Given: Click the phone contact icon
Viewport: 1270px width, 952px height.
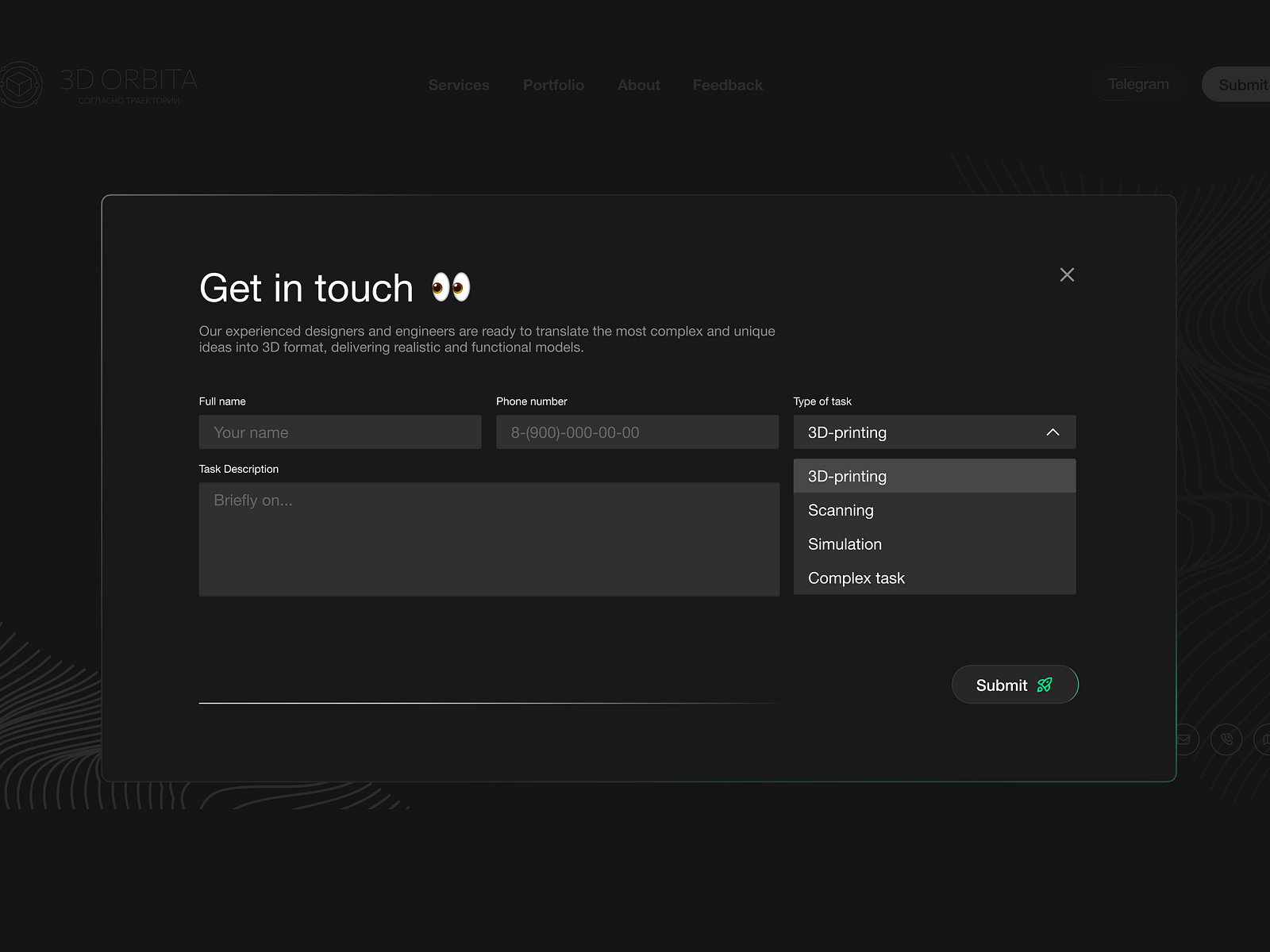Looking at the screenshot, I should [x=1226, y=739].
